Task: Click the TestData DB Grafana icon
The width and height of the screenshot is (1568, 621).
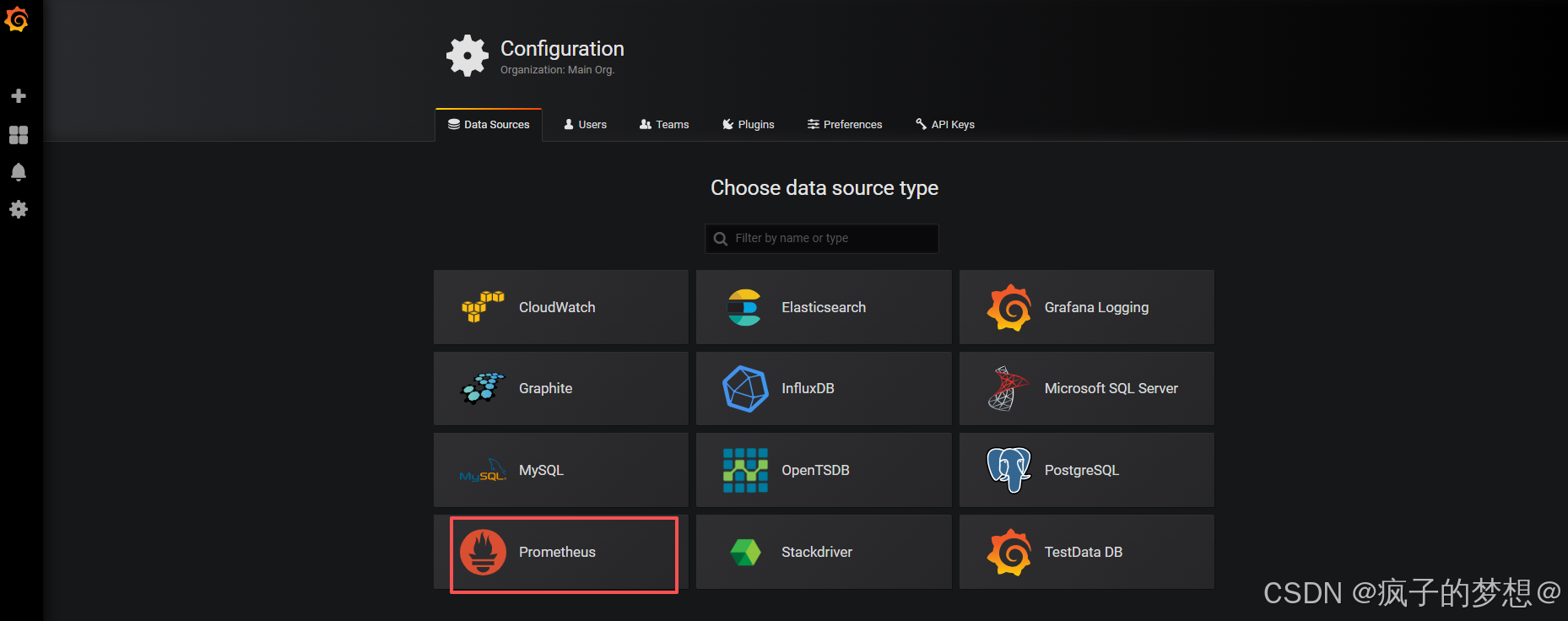Action: (1009, 552)
